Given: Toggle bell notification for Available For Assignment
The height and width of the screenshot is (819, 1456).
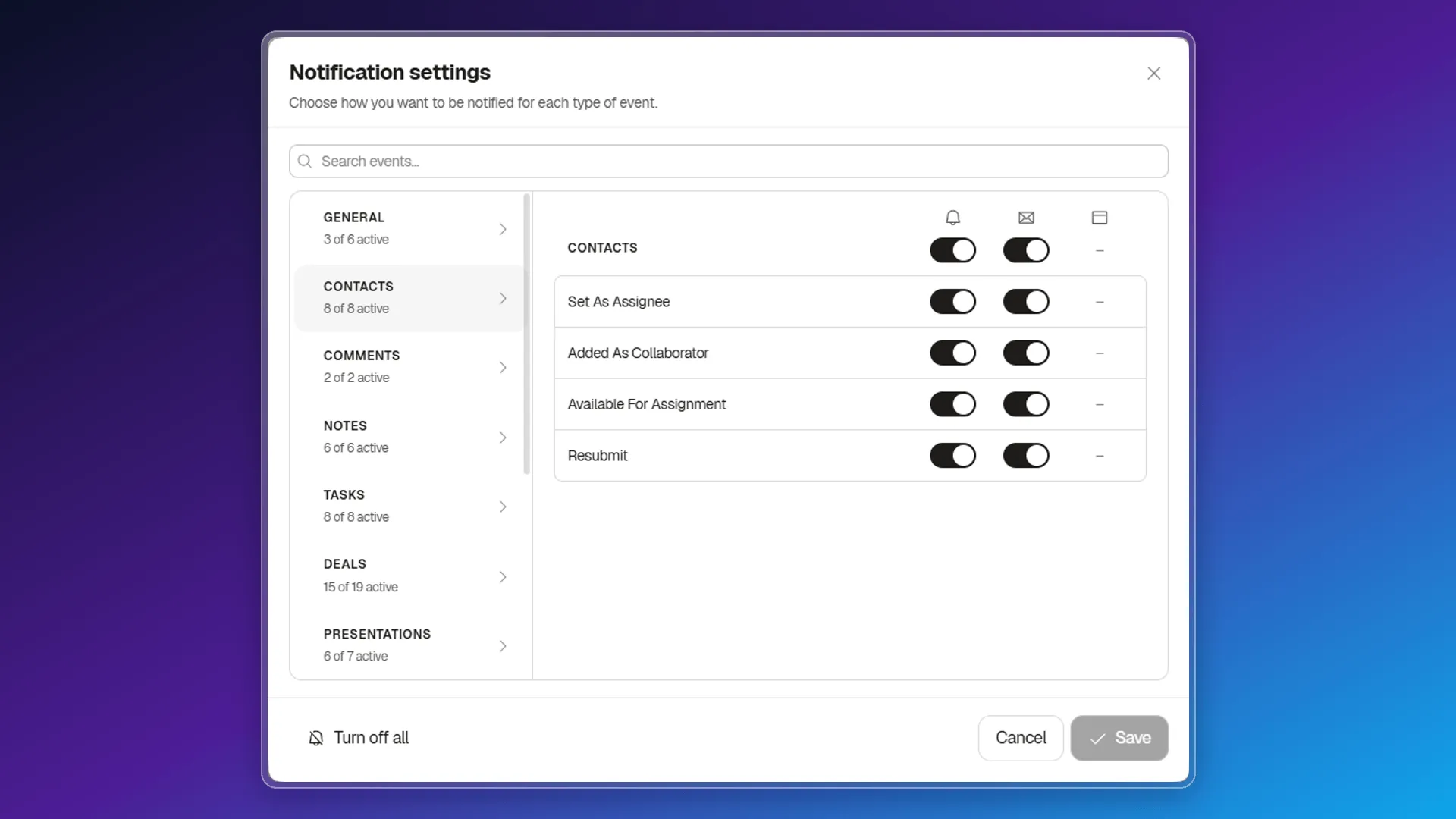Looking at the screenshot, I should (952, 404).
